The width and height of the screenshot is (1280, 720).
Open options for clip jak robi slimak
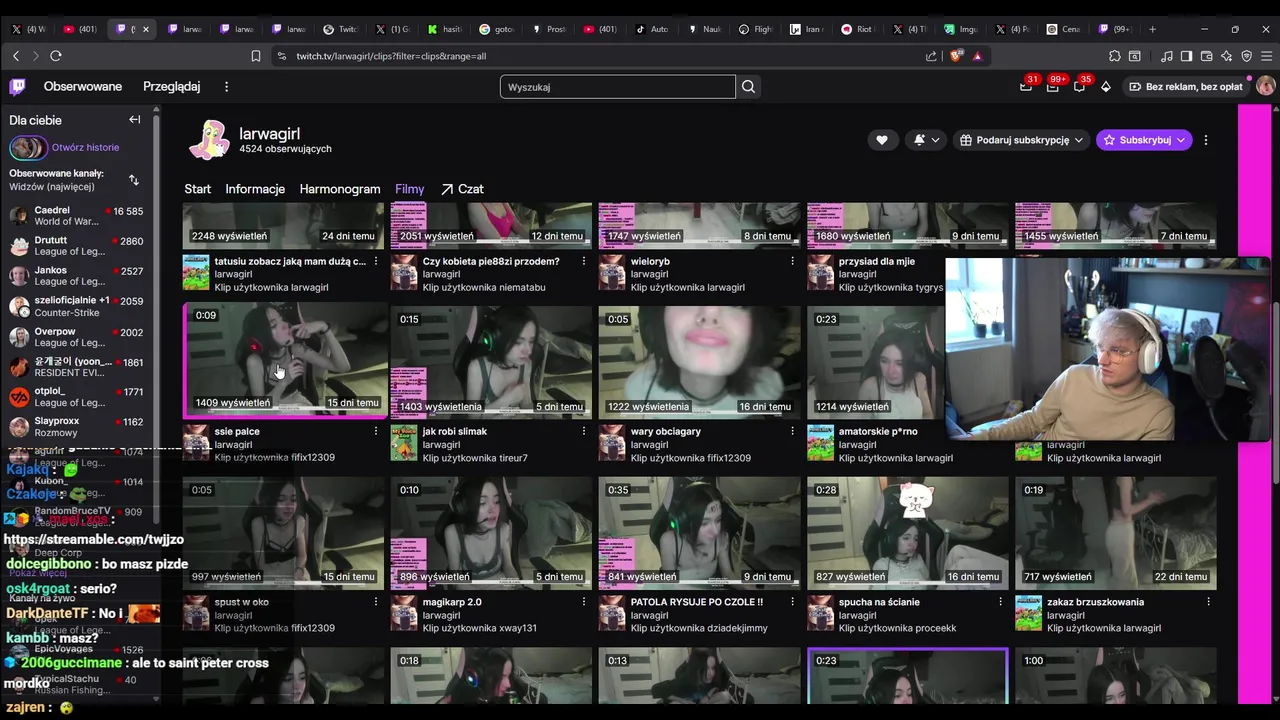(584, 431)
